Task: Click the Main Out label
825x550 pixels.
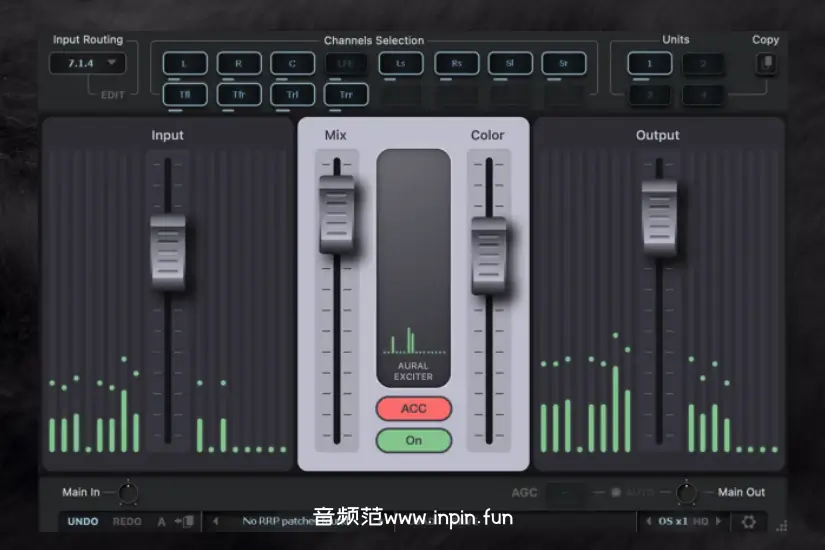Action: [741, 492]
